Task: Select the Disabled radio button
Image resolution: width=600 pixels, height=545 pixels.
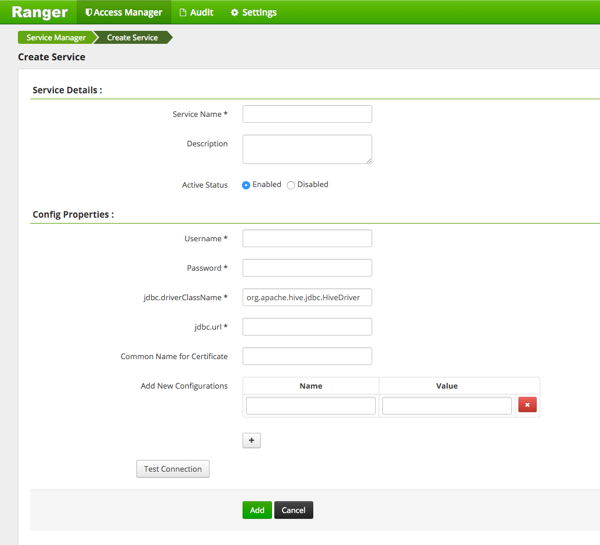Action: (x=291, y=185)
